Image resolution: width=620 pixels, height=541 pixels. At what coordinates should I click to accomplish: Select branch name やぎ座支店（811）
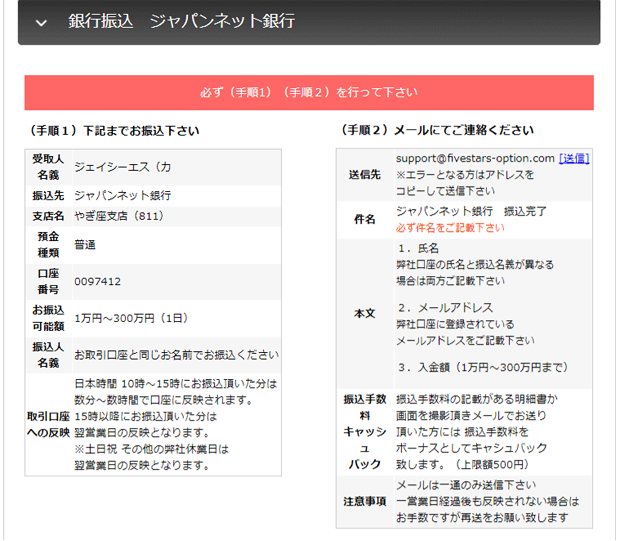click(x=119, y=216)
